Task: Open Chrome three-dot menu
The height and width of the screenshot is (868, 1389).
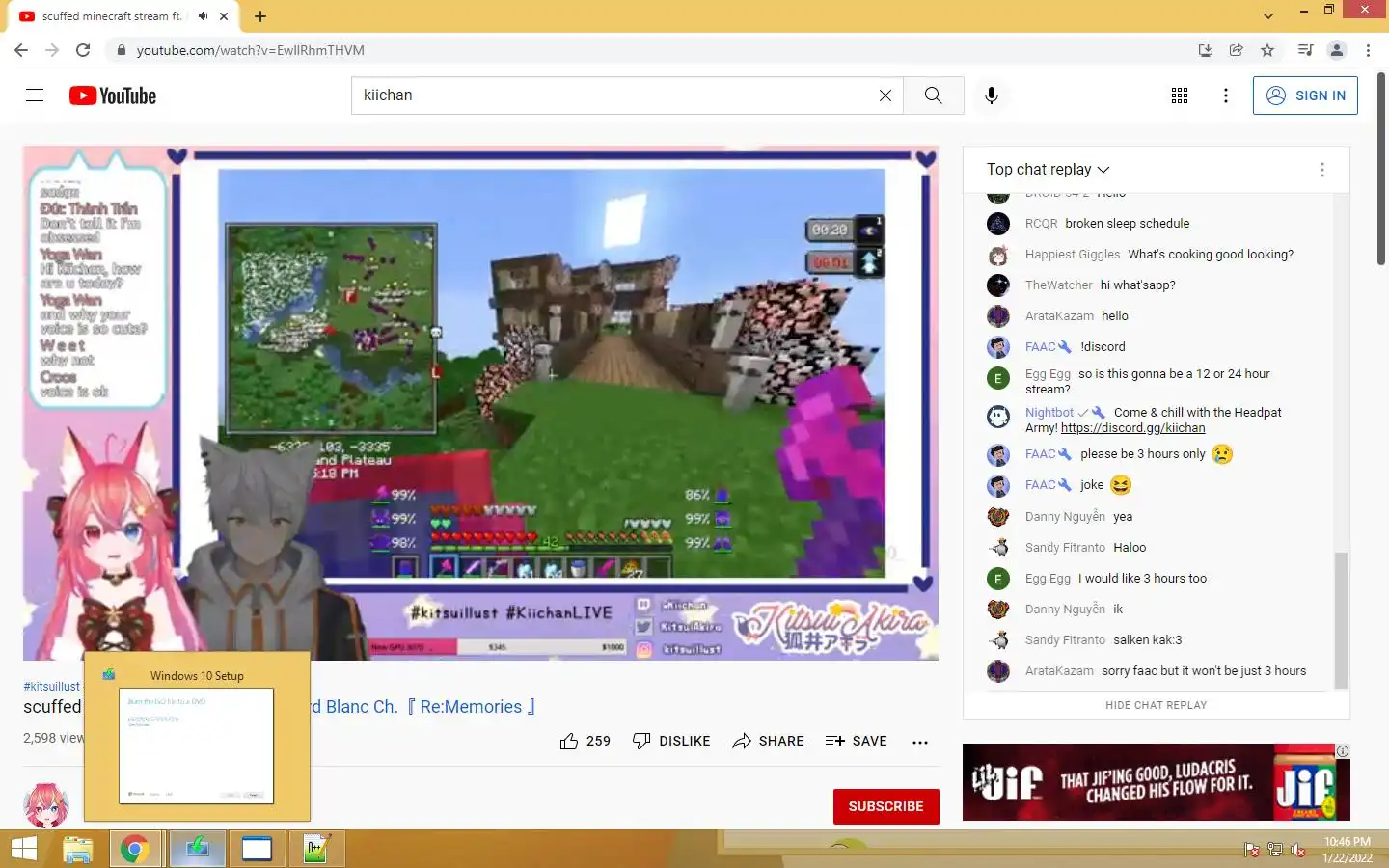Action: coord(1368,50)
